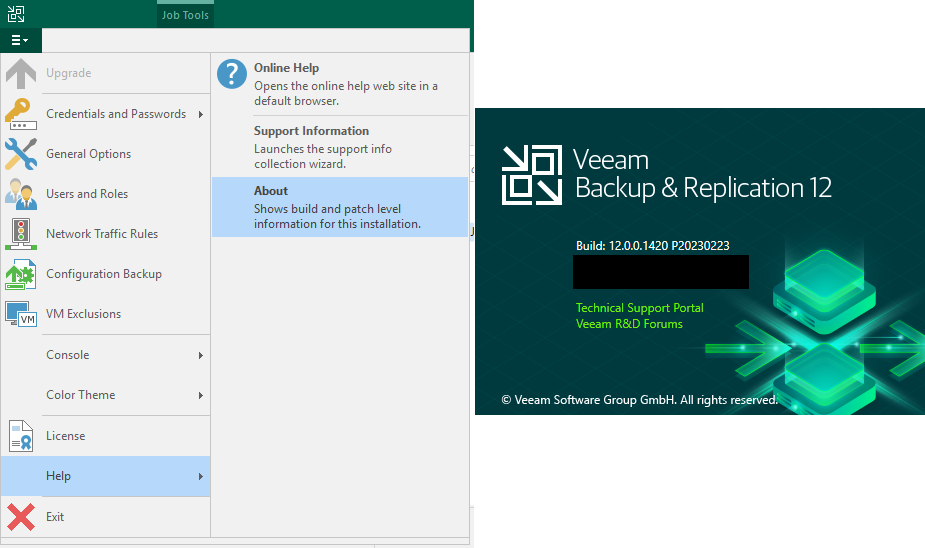
Task: Click the VM Exclusions monitor icon
Action: 21,314
